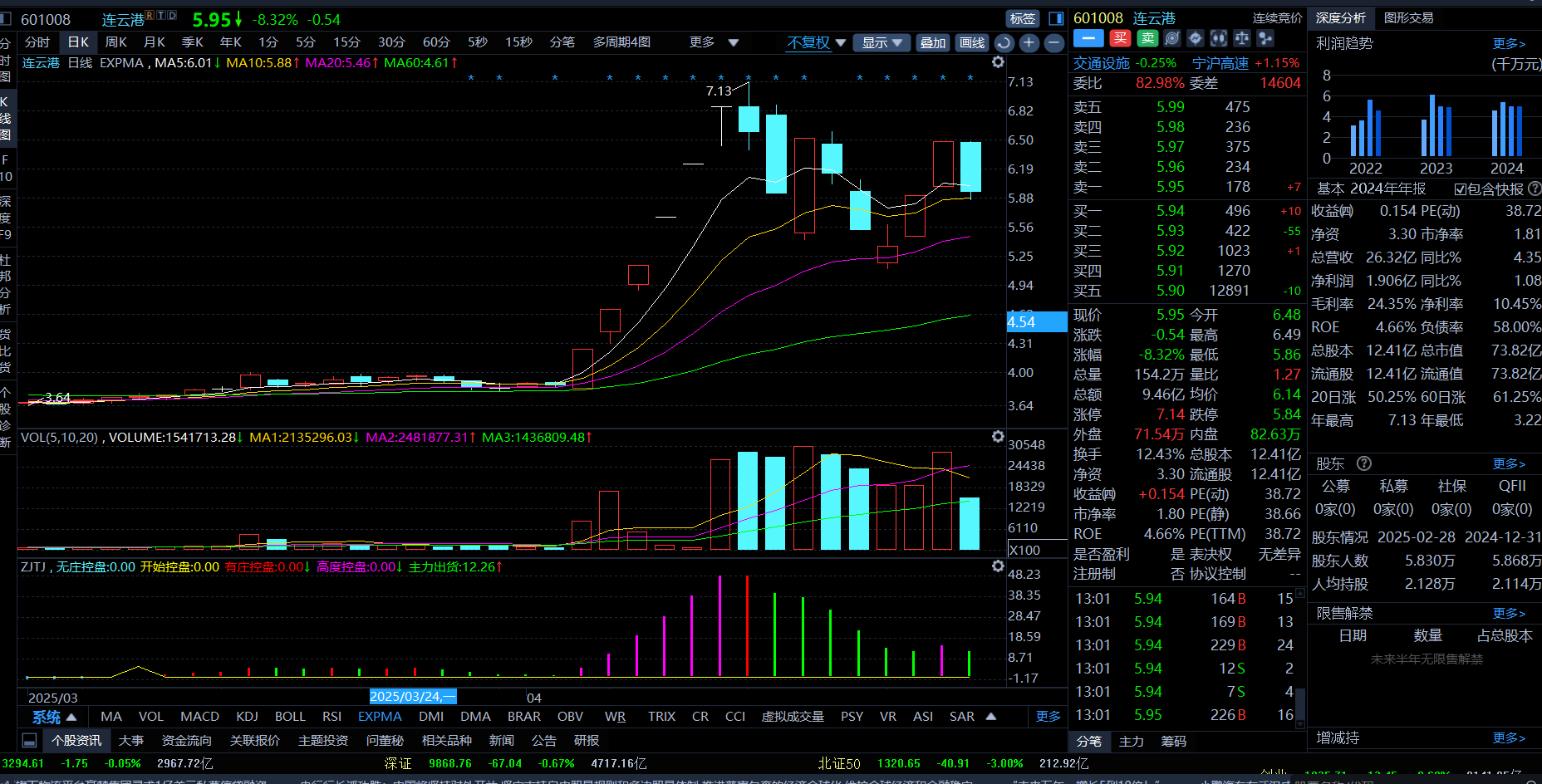The image size is (1542, 784).
Task: Click the red 买 (buy) button
Action: [1121, 38]
